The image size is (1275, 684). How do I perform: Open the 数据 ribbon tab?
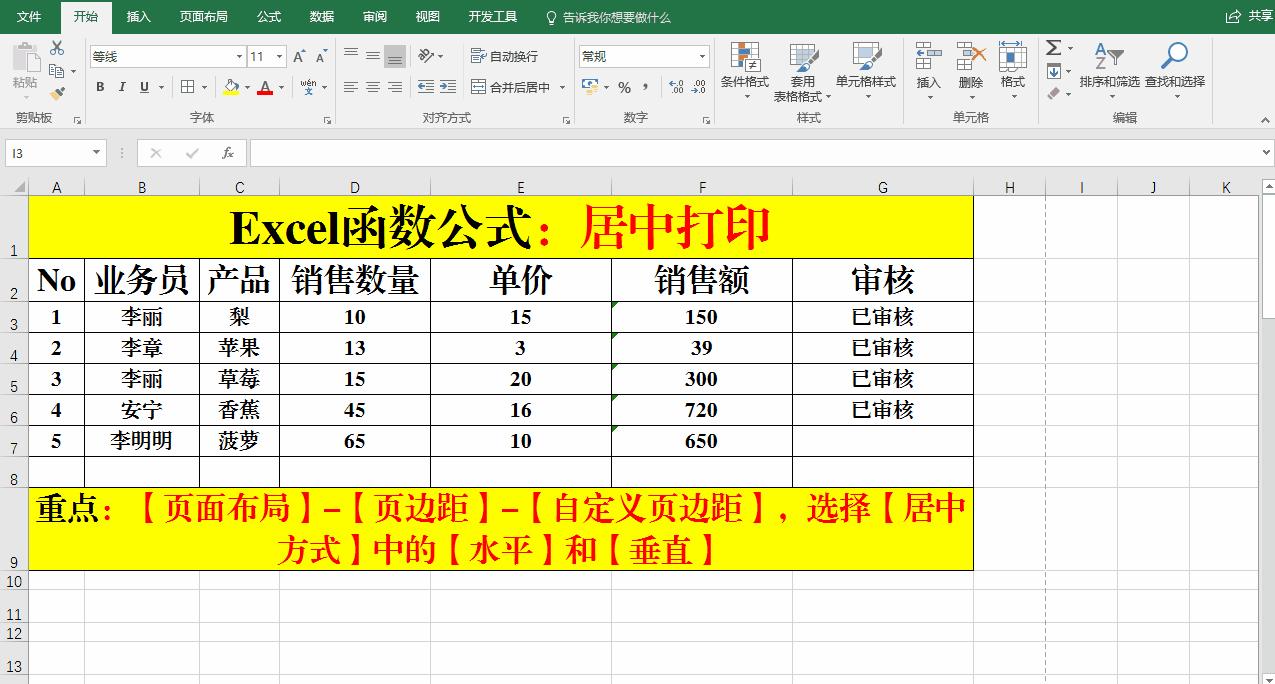[320, 16]
